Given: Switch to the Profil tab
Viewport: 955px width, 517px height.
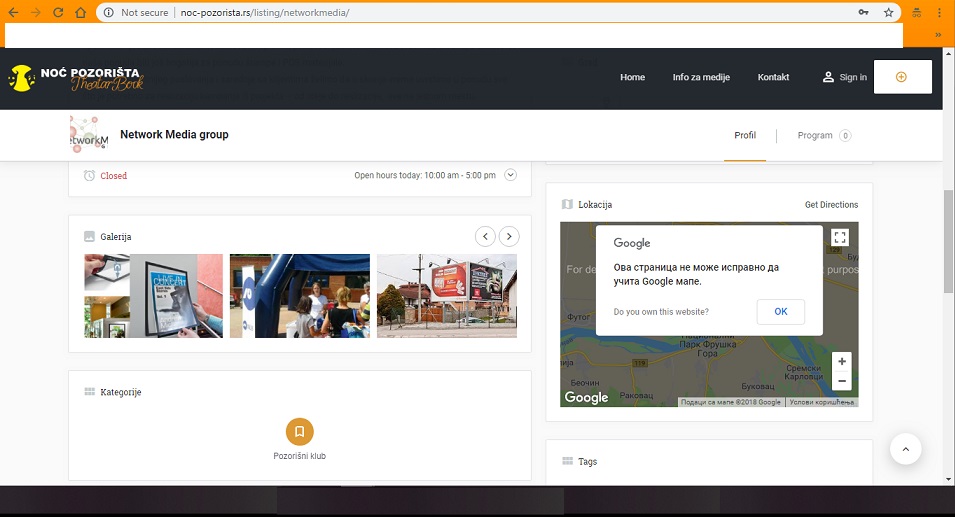Looking at the screenshot, I should (x=745, y=135).
